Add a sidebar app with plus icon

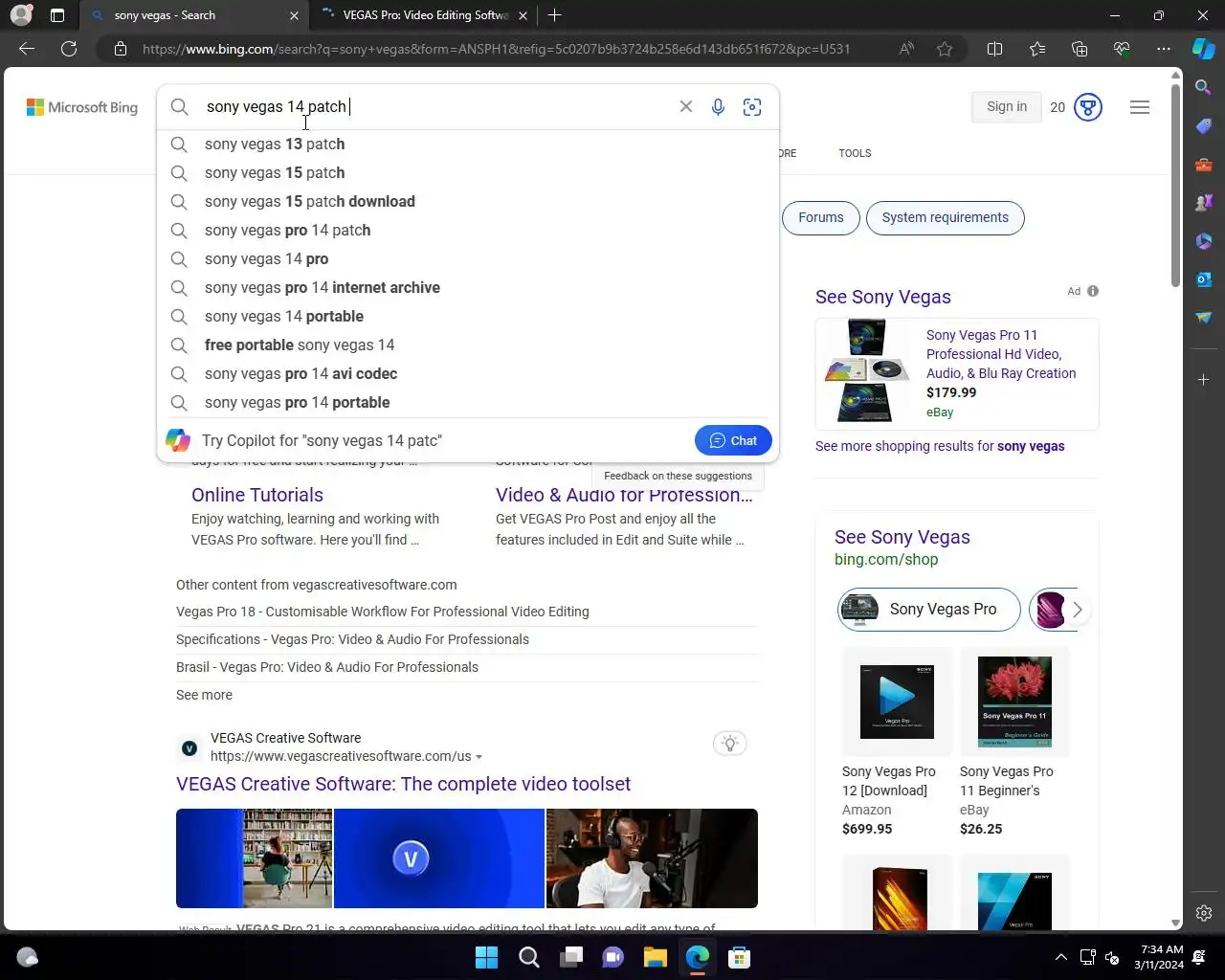click(x=1204, y=380)
